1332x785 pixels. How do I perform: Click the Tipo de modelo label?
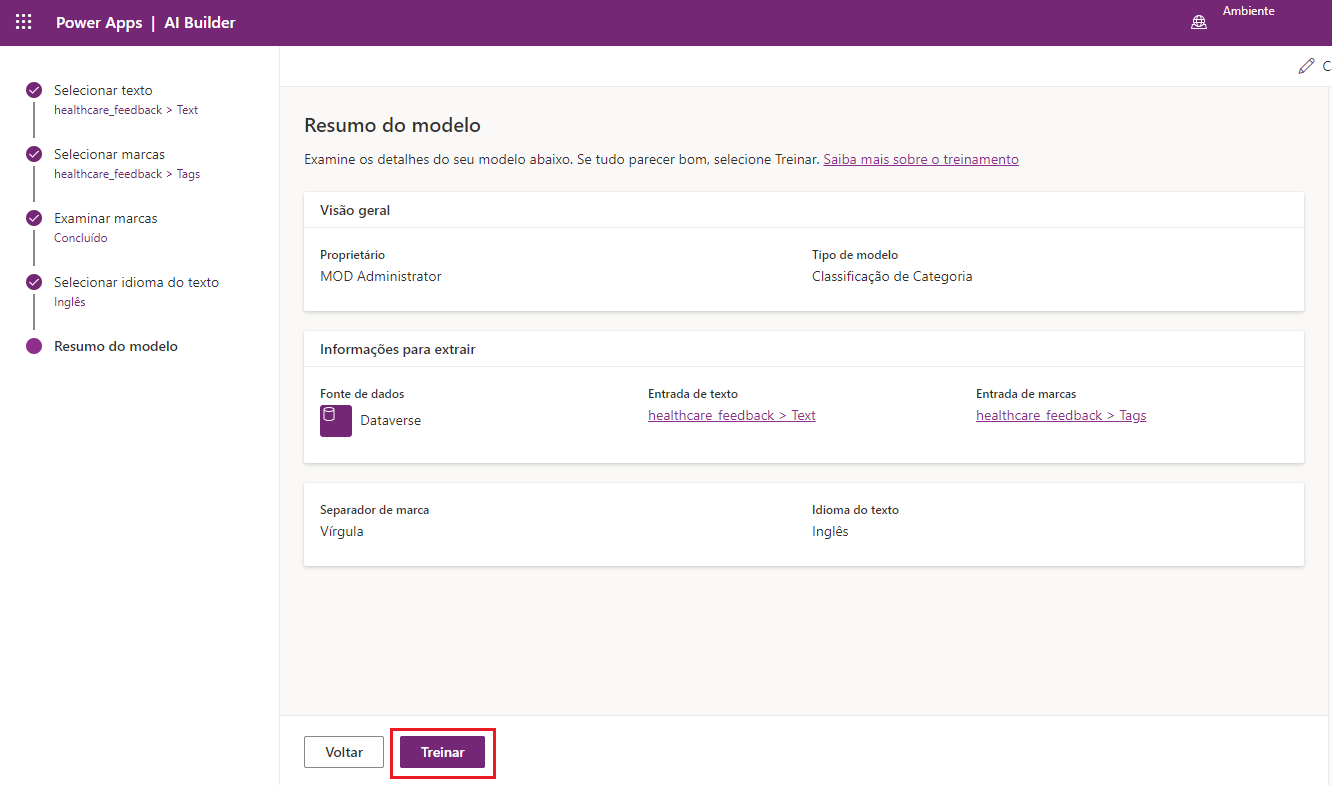click(x=855, y=255)
